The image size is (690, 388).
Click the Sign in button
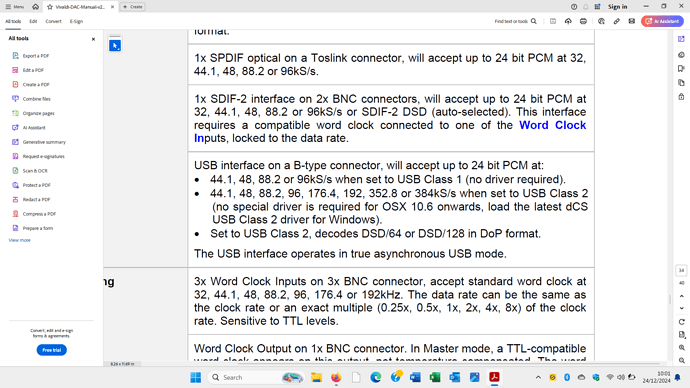[617, 7]
